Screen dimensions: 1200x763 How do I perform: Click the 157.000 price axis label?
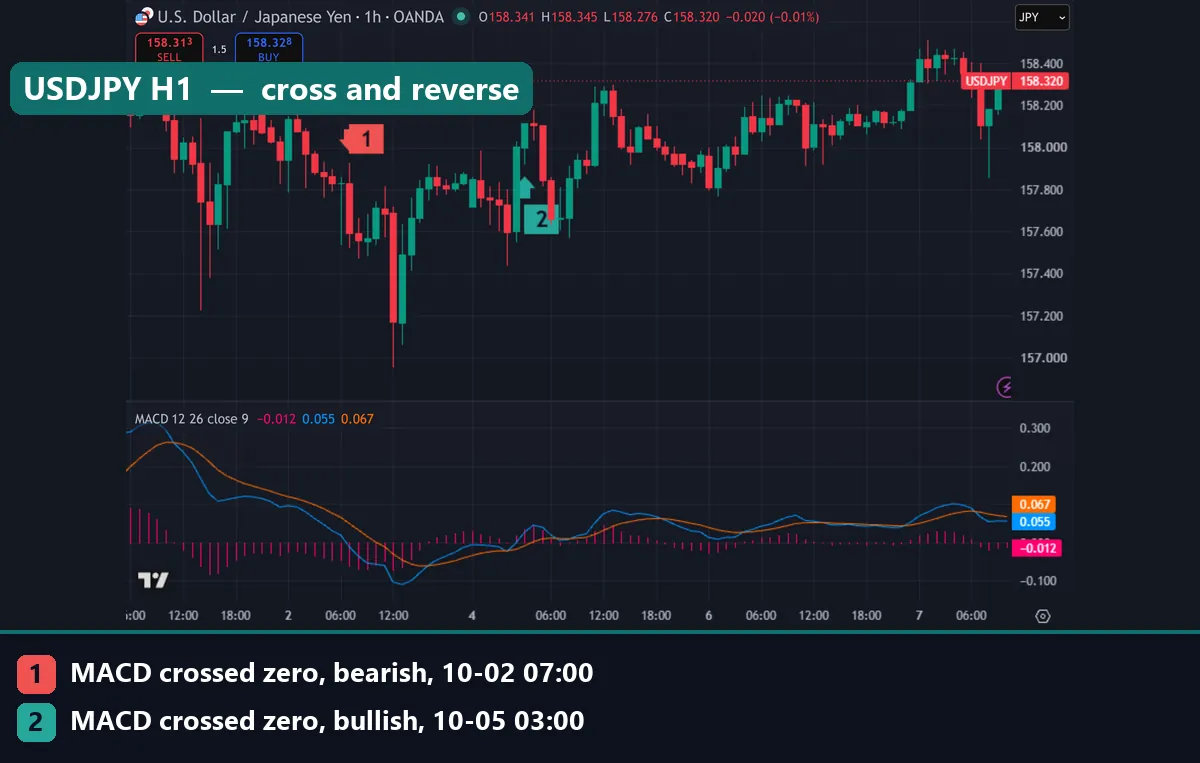click(x=1042, y=358)
